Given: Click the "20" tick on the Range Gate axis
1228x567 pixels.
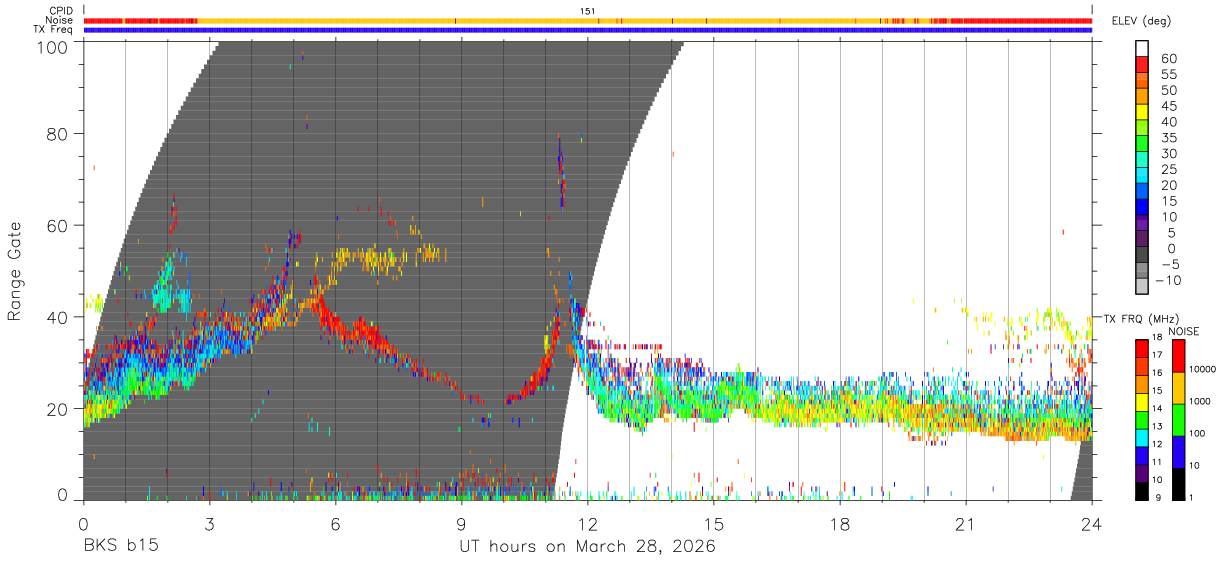Looking at the screenshot, I should (57, 409).
